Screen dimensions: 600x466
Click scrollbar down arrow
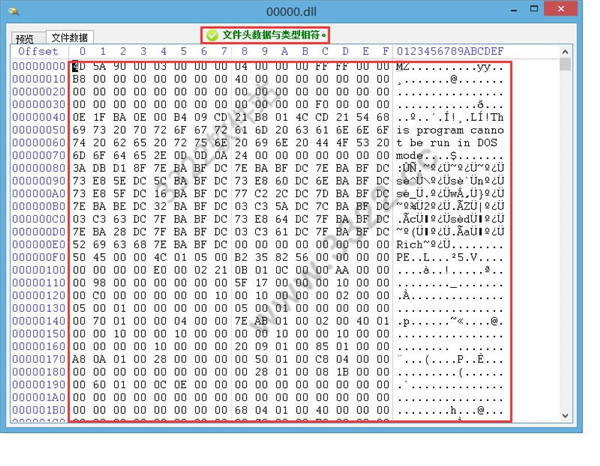tap(566, 416)
